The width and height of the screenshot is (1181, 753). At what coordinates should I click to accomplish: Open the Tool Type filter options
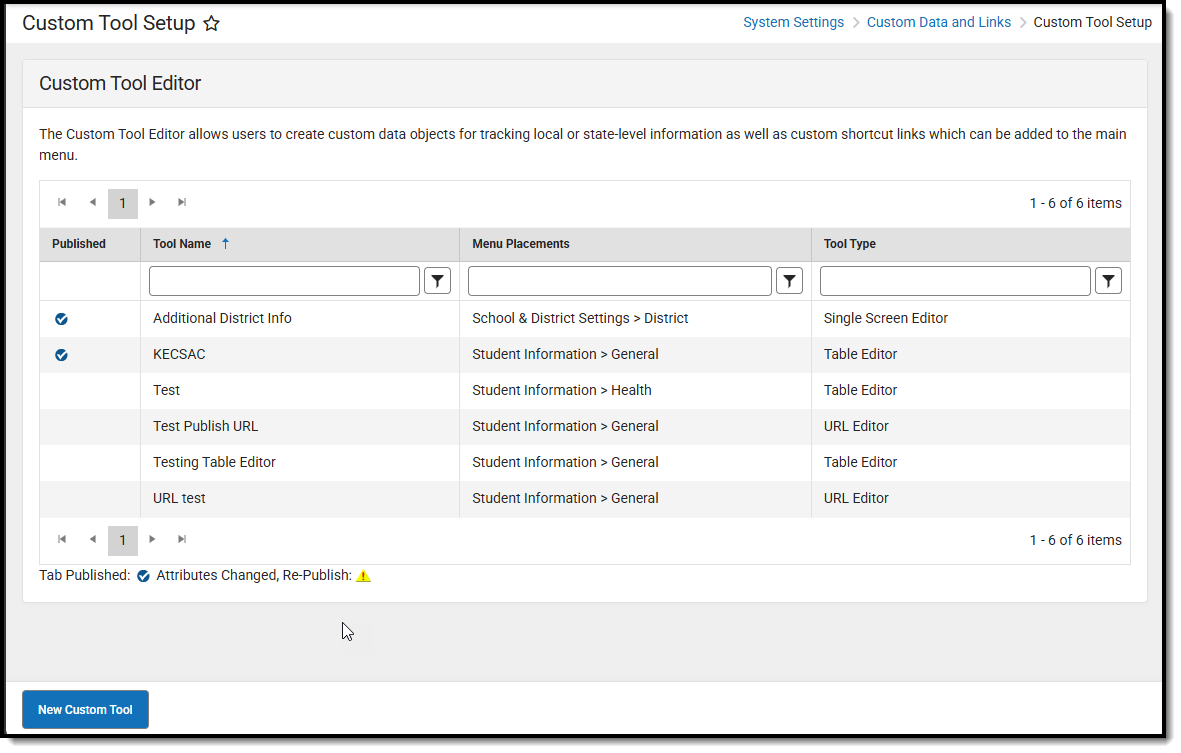1108,281
